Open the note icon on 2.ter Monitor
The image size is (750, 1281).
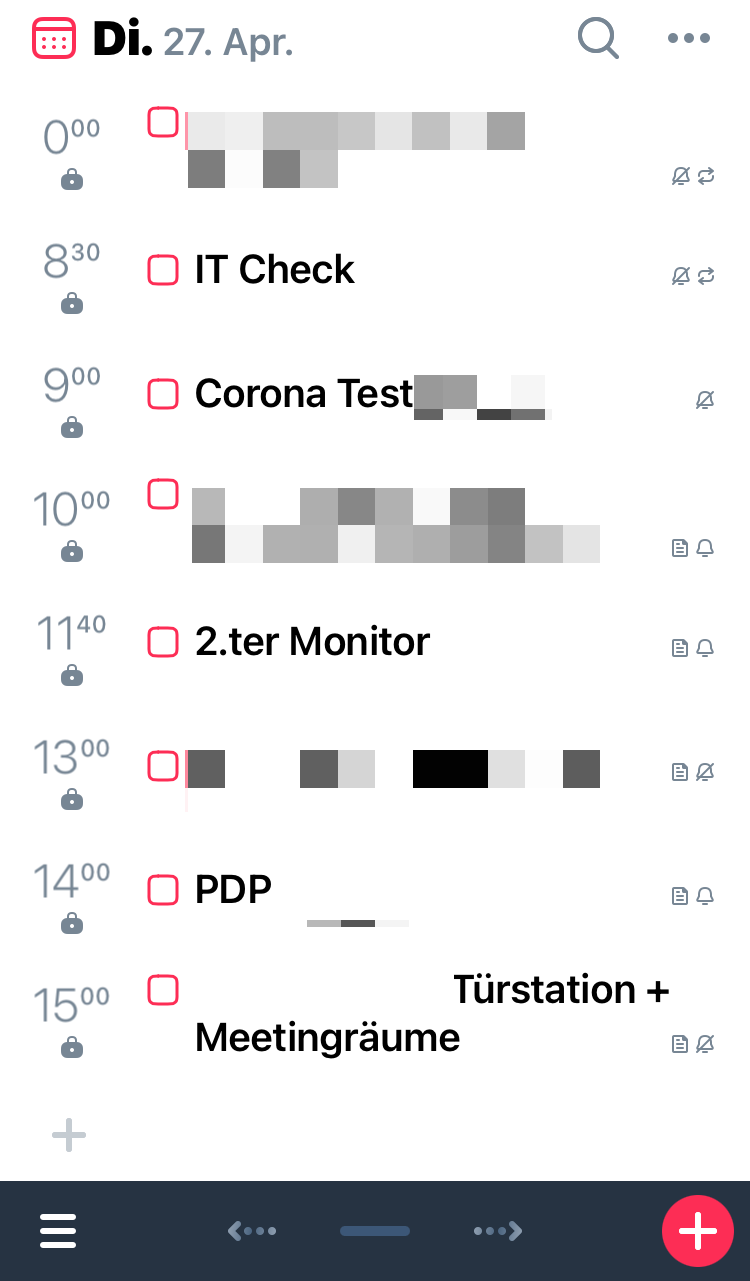[680, 648]
